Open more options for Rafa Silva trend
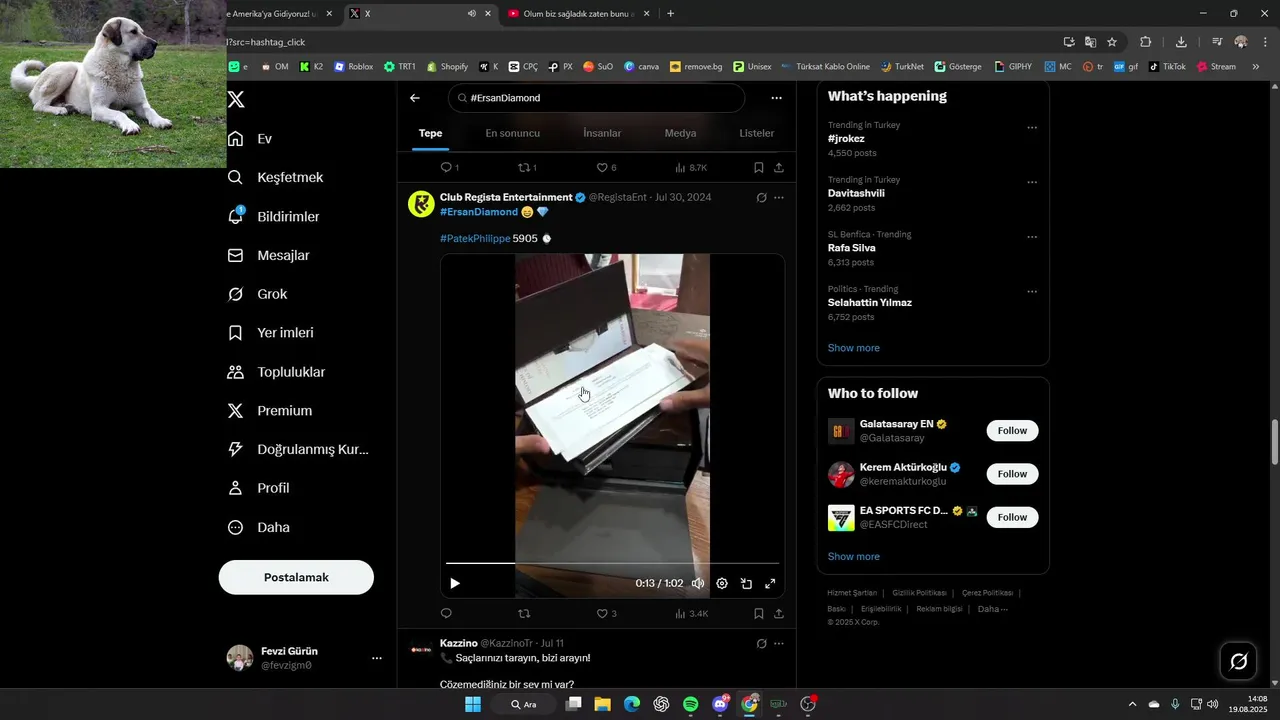 (x=1032, y=237)
